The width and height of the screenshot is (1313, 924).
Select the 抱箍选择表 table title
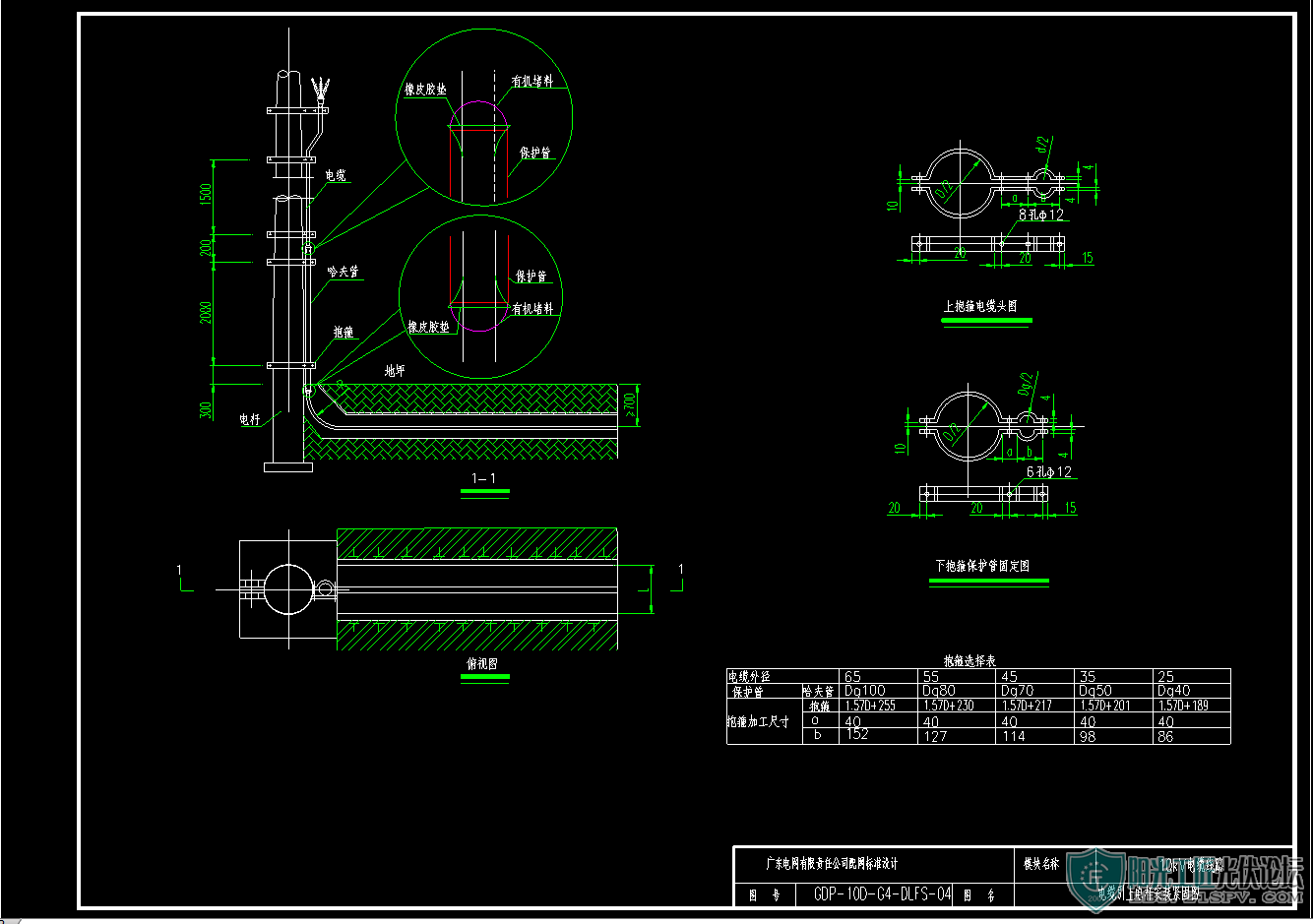pyautogui.click(x=970, y=660)
